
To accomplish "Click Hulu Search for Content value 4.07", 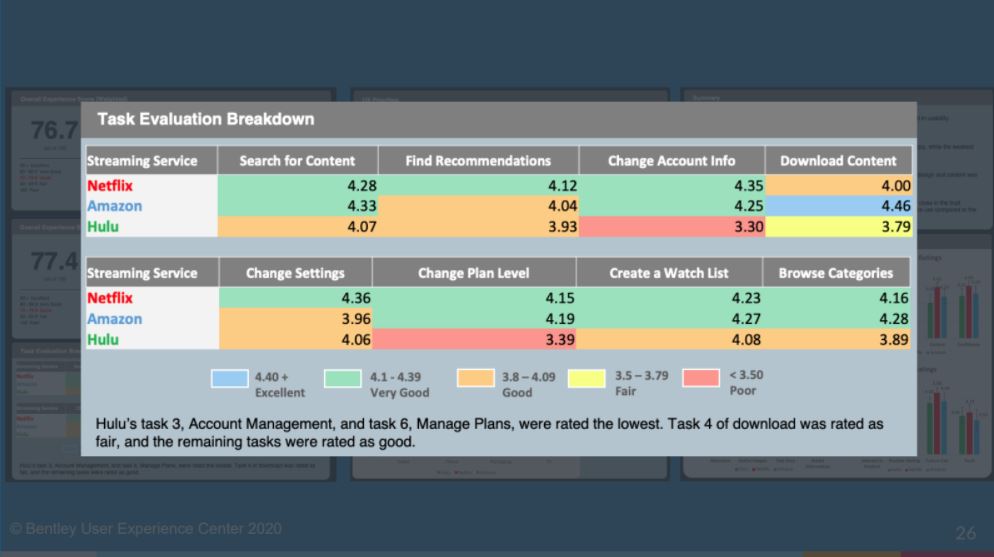I will click(x=361, y=227).
